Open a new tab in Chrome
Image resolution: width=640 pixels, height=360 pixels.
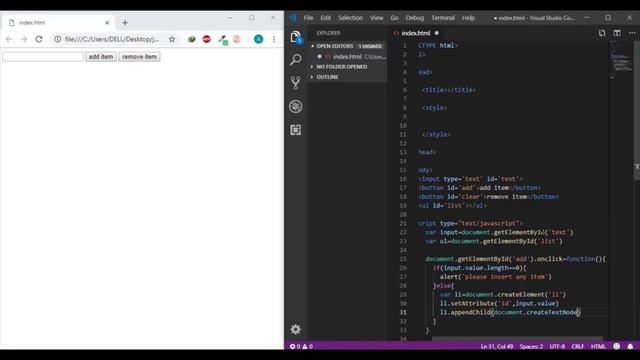click(x=125, y=23)
